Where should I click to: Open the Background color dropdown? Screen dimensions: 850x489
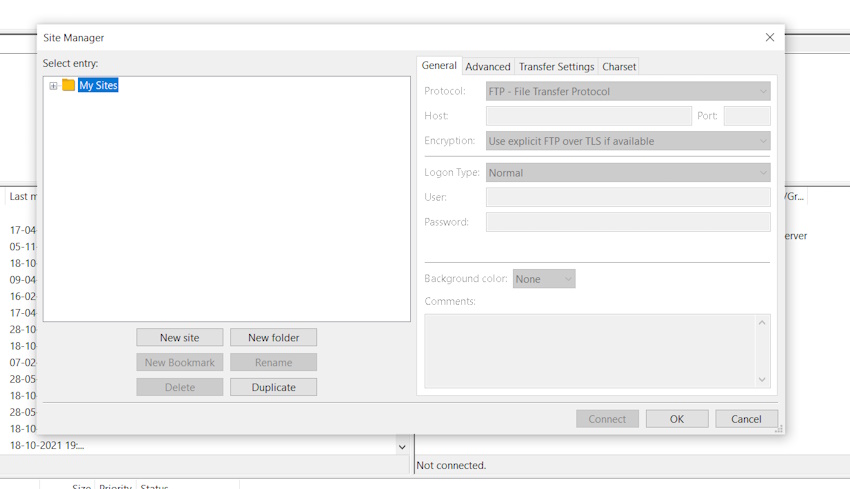point(544,279)
